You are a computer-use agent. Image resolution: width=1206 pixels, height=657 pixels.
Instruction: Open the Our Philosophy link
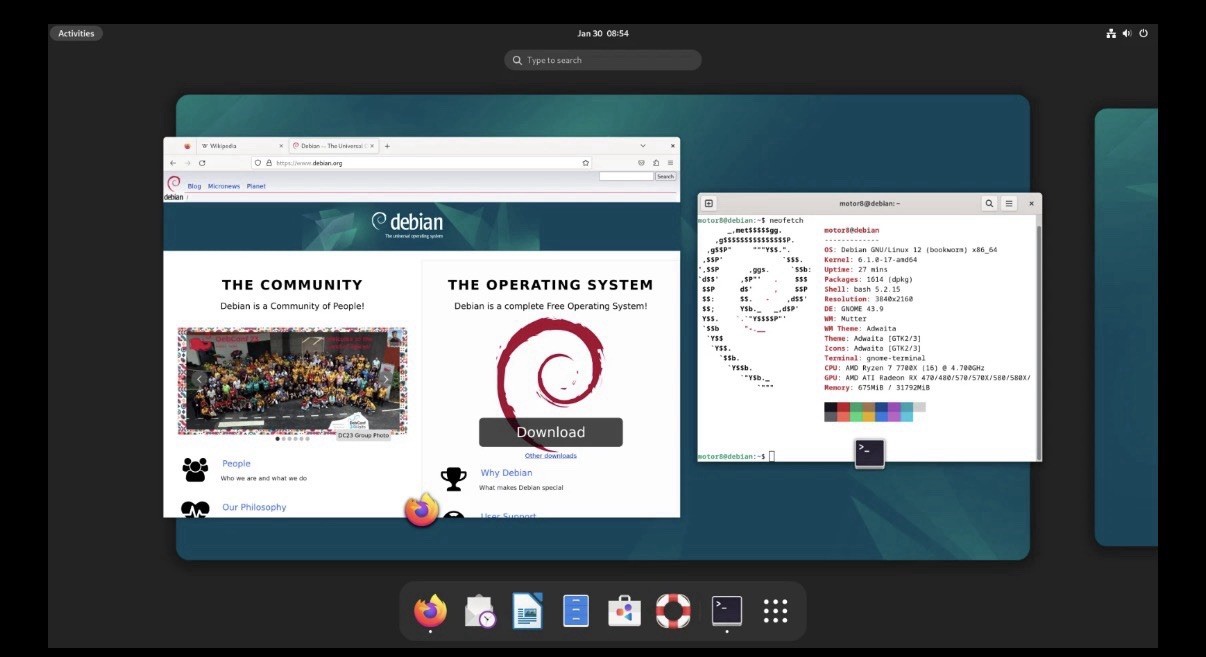[x=254, y=507]
